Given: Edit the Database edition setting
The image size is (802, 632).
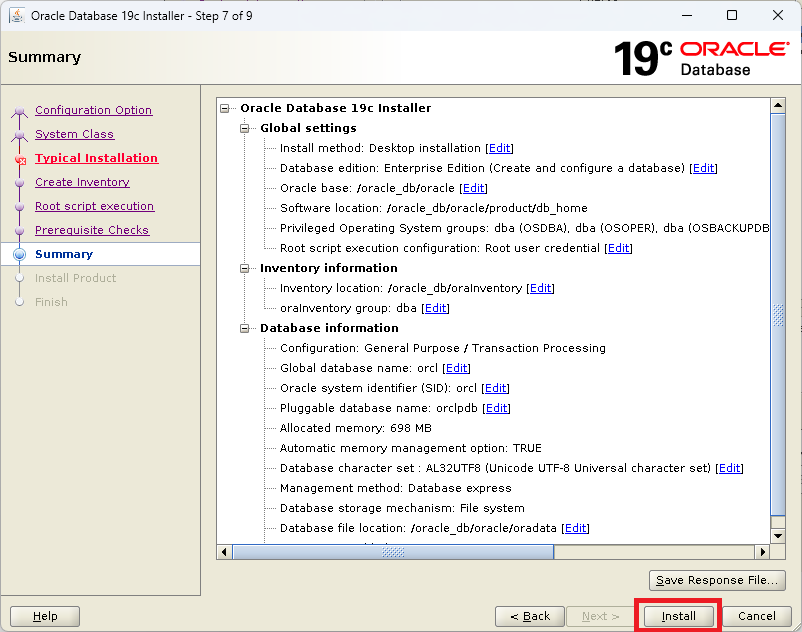Looking at the screenshot, I should point(703,168).
